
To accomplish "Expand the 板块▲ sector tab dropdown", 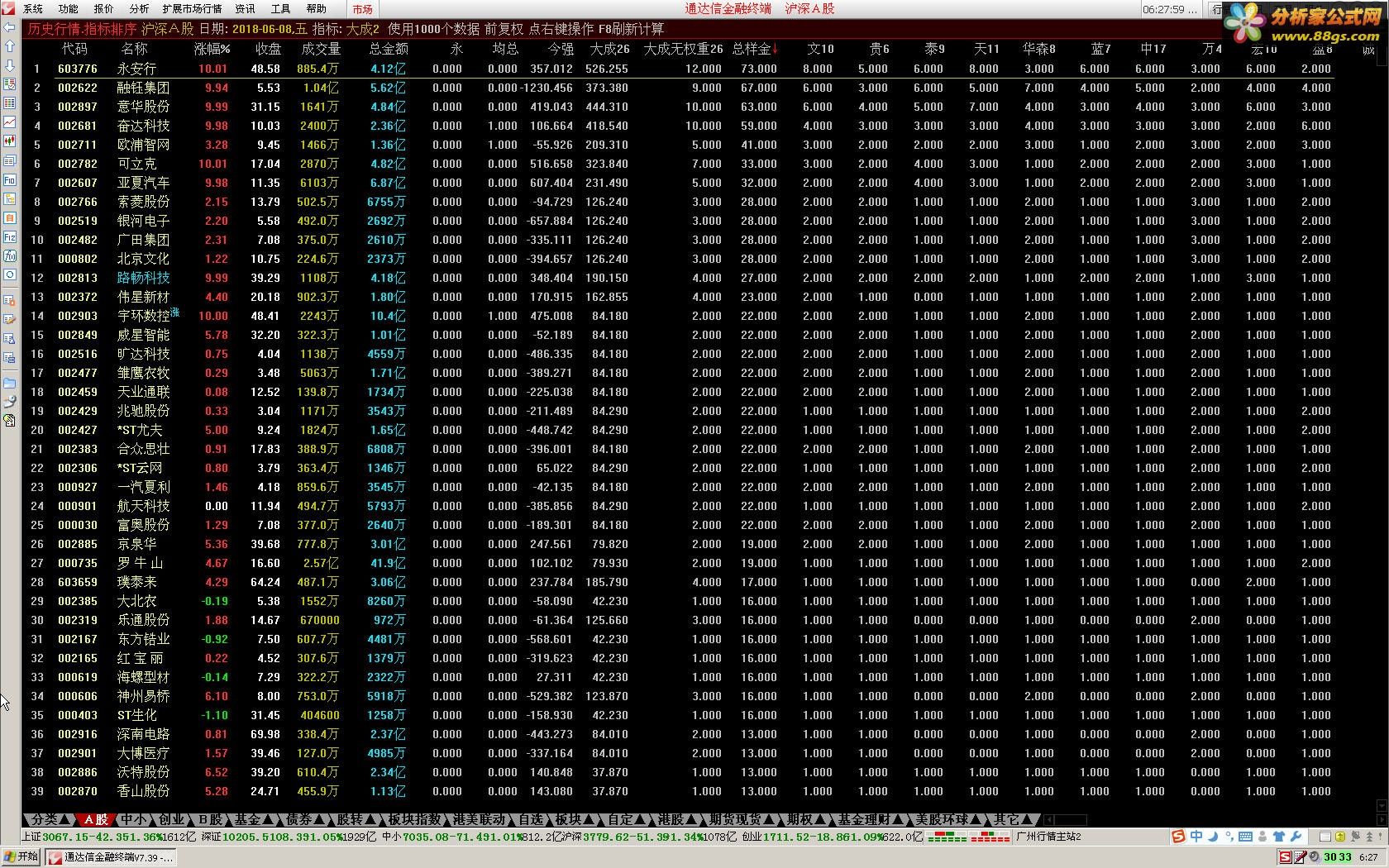I will click(575, 819).
